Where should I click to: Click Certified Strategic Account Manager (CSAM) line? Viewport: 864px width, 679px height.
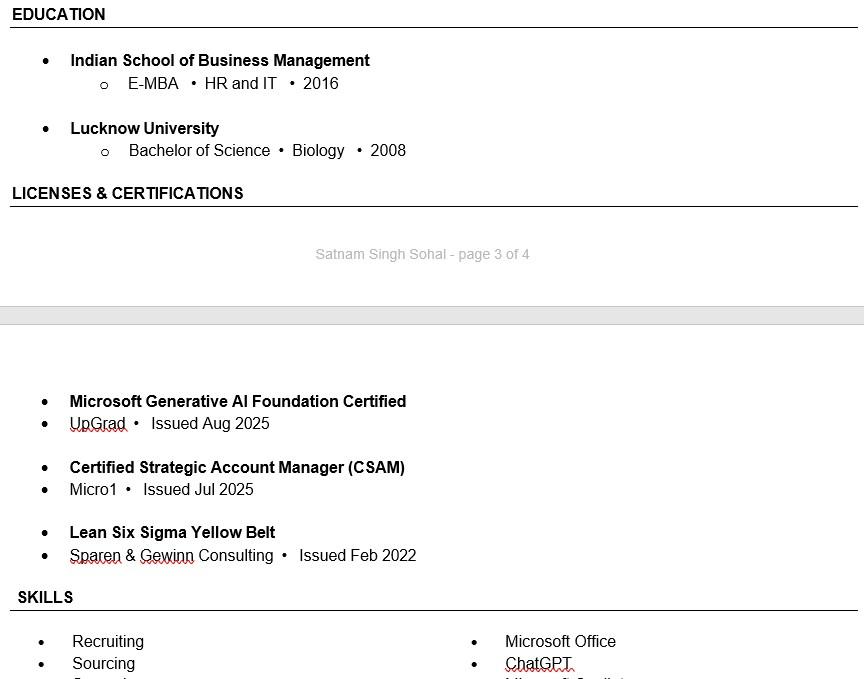237,468
